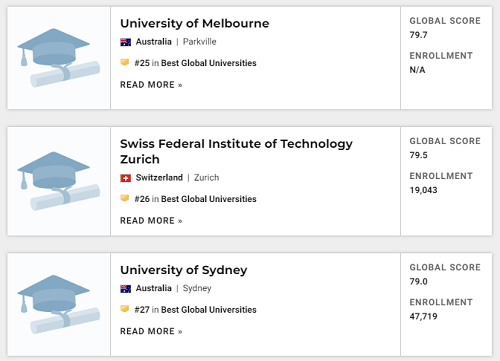Image resolution: width=500 pixels, height=361 pixels.
Task: Click READ MORE under University of Sydney
Action: pos(151,331)
